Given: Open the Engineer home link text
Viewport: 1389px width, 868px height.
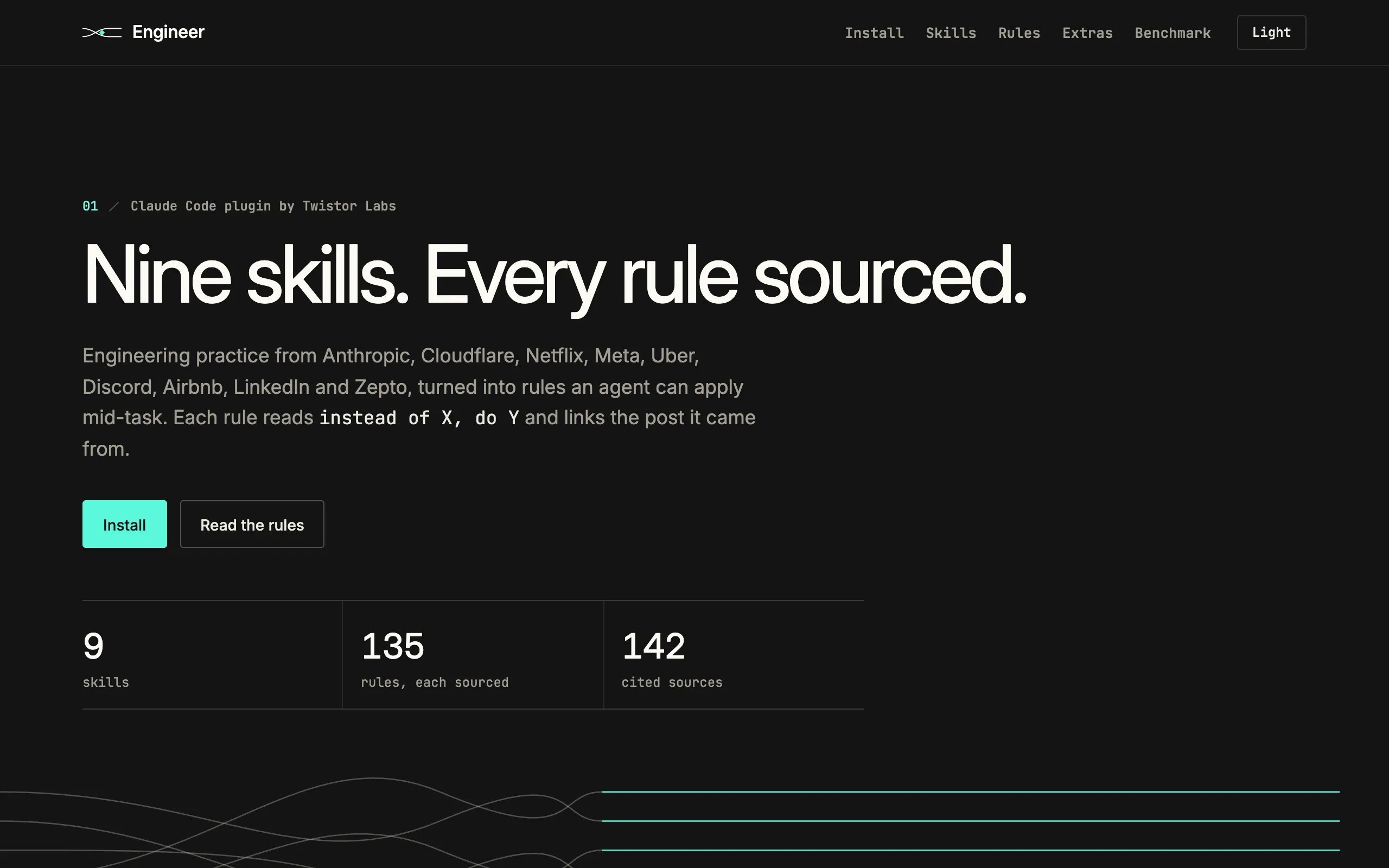Looking at the screenshot, I should pos(168,32).
